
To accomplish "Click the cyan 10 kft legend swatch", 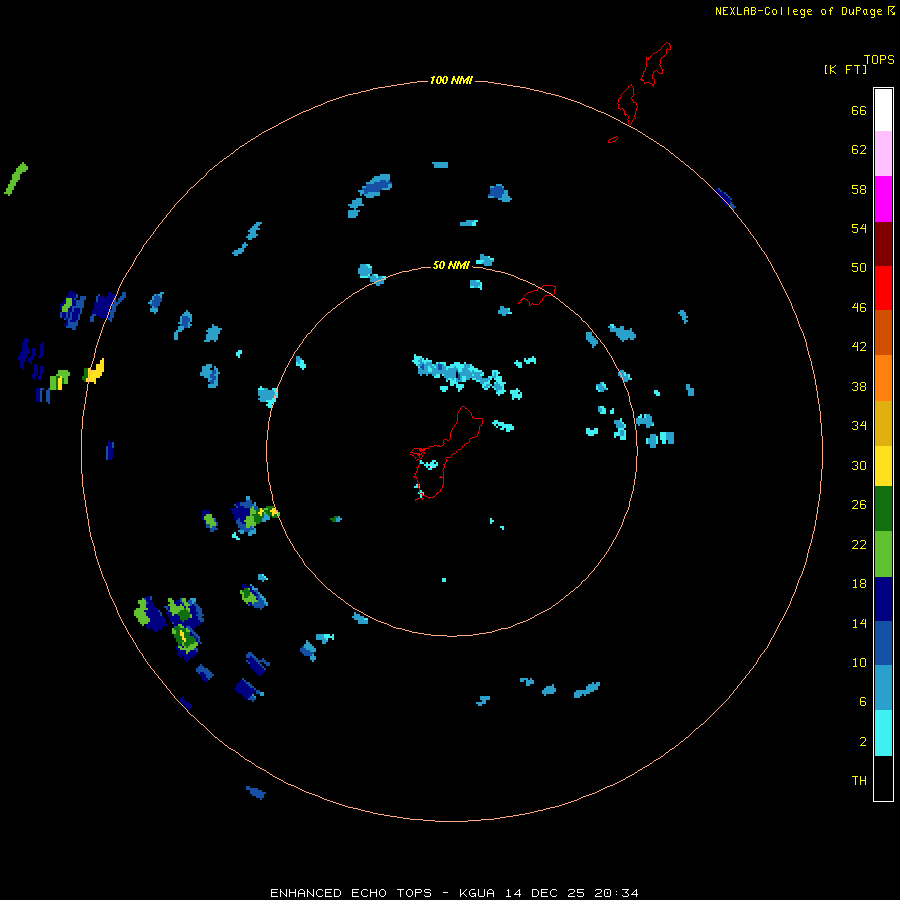I will [x=883, y=733].
